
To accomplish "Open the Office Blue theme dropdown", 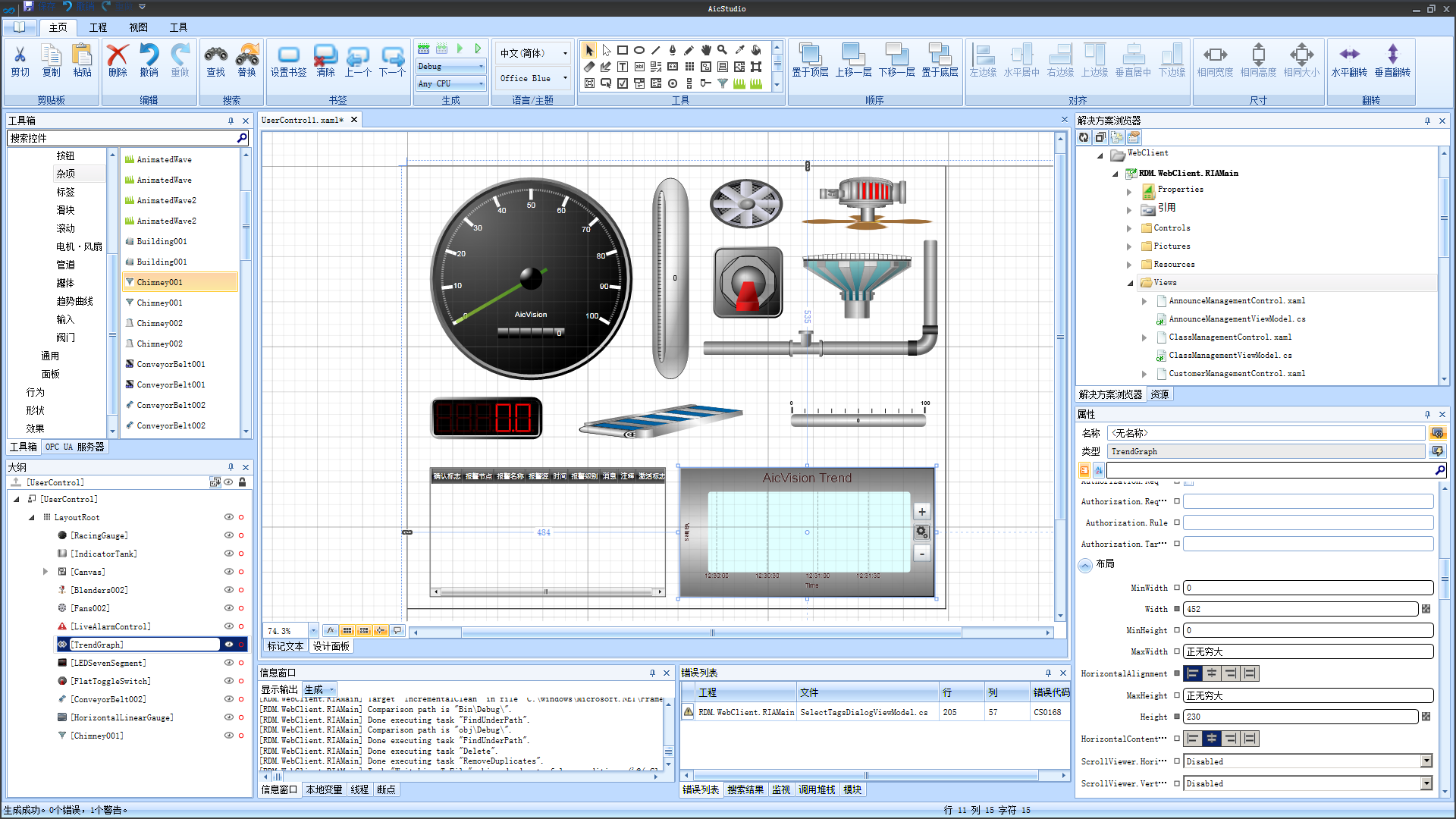I will click(x=533, y=78).
